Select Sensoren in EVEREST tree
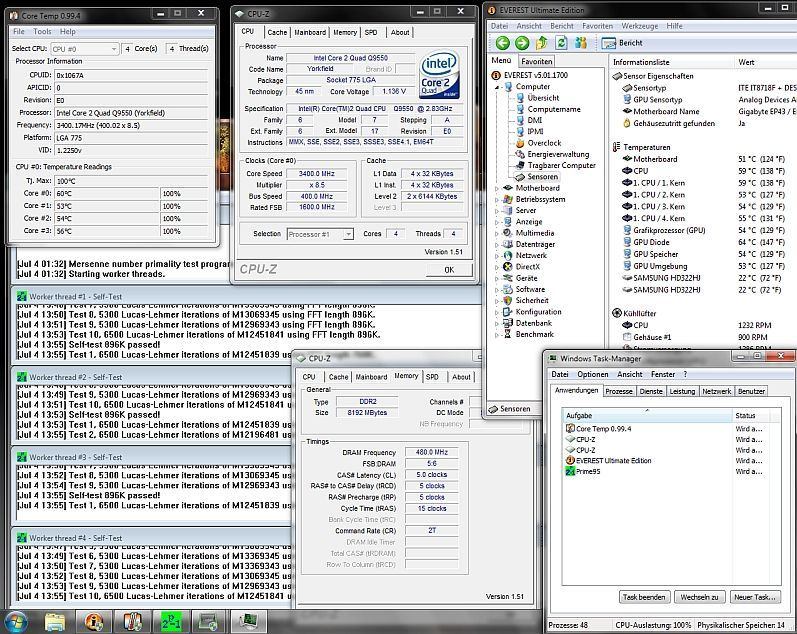The width and height of the screenshot is (797, 634). (x=542, y=176)
